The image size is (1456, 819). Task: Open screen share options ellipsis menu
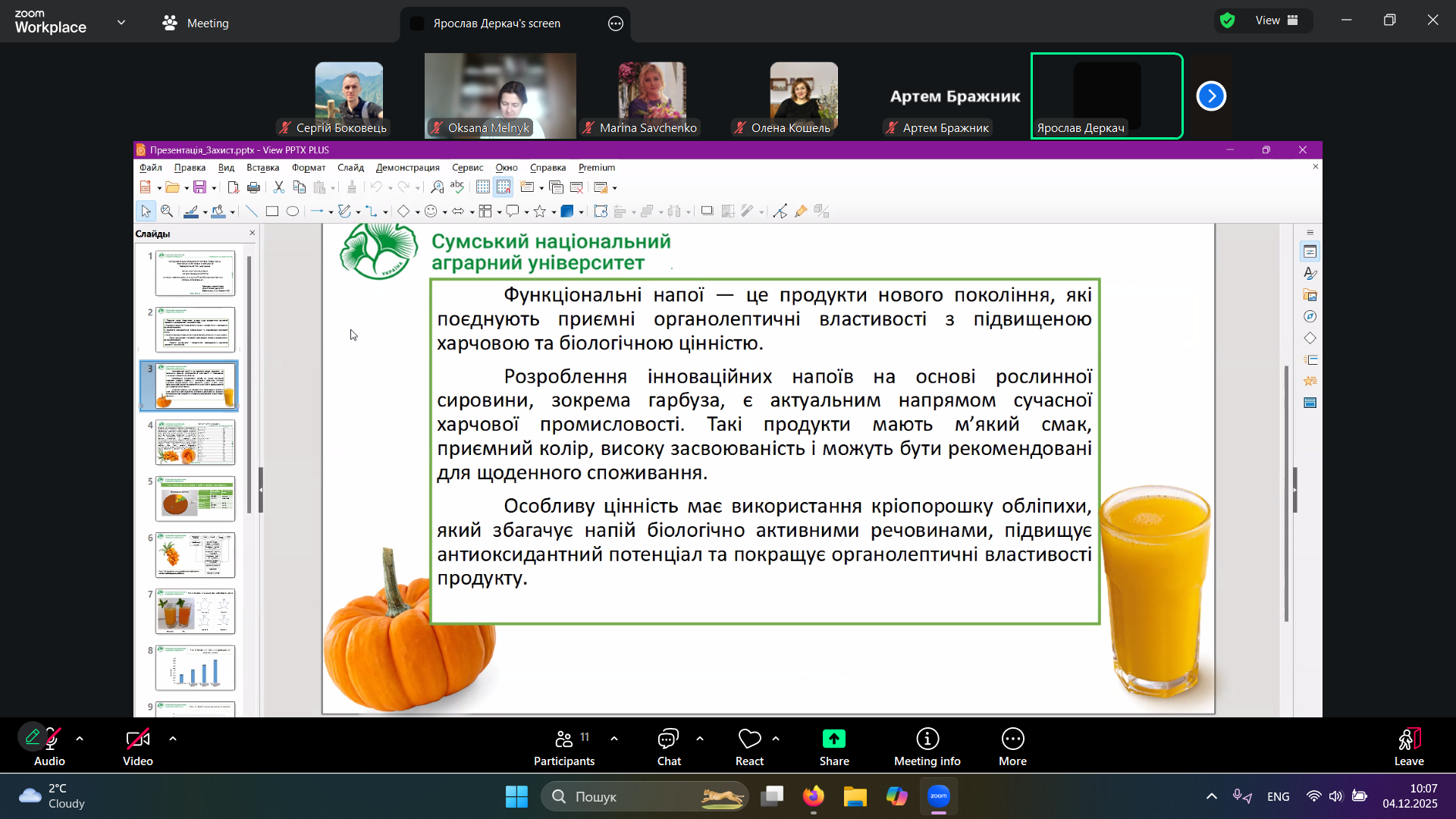[616, 24]
